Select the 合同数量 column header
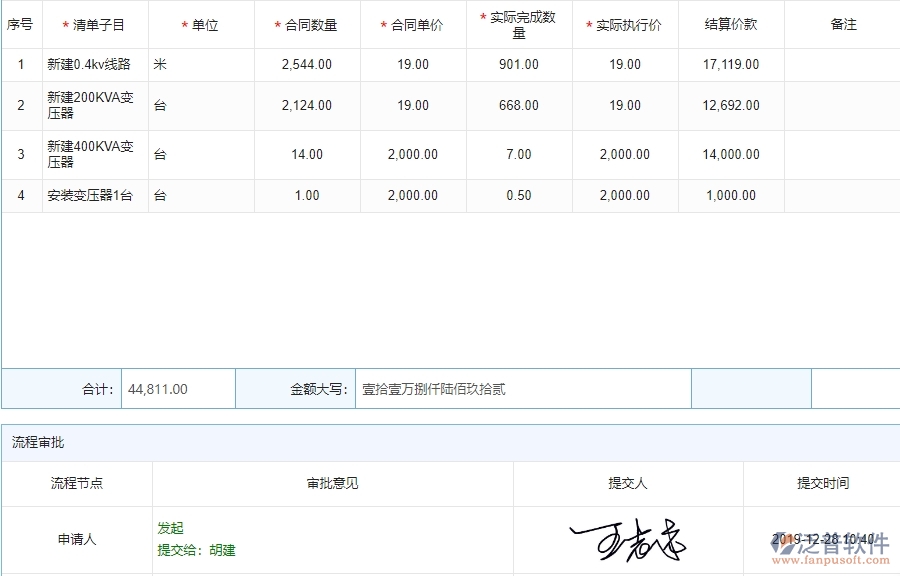Viewport: 900px width, 576px height. [x=310, y=24]
